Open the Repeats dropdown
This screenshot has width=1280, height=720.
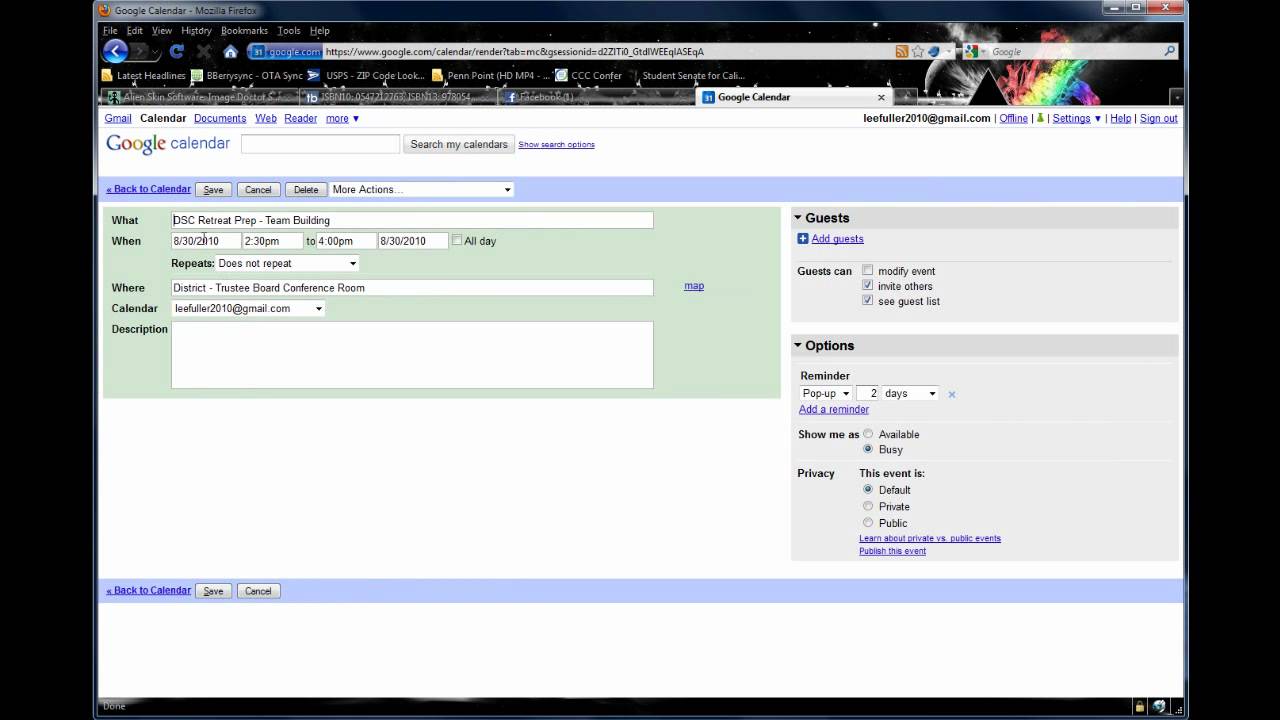coord(287,264)
